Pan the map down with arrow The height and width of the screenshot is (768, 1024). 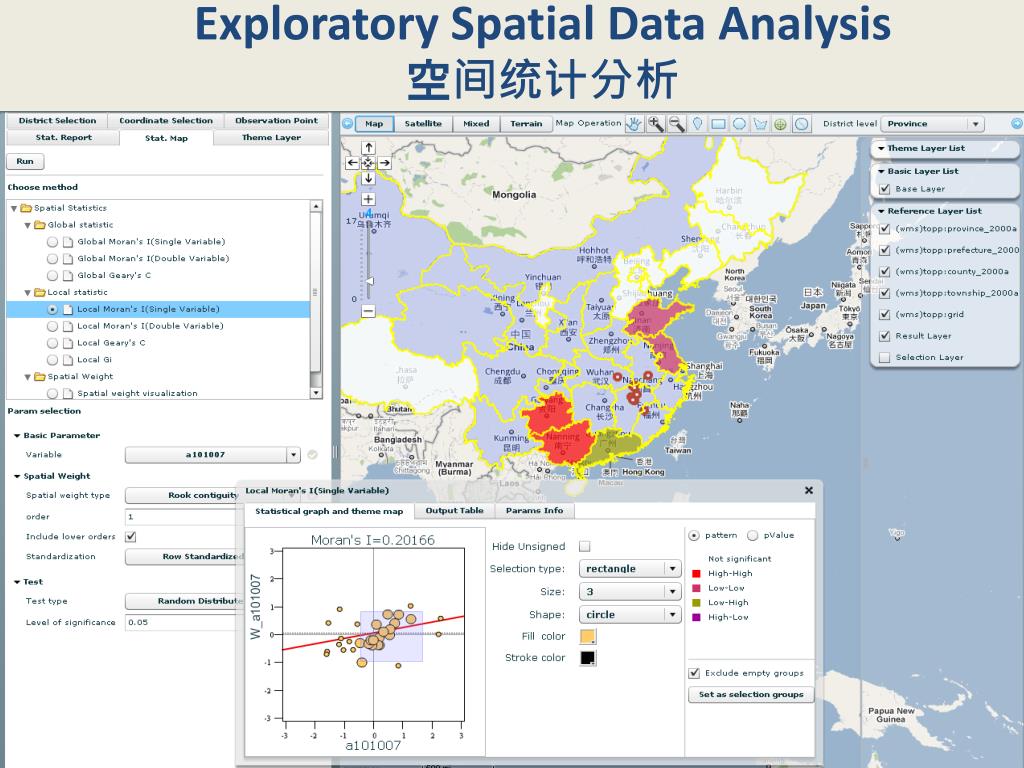click(x=368, y=178)
